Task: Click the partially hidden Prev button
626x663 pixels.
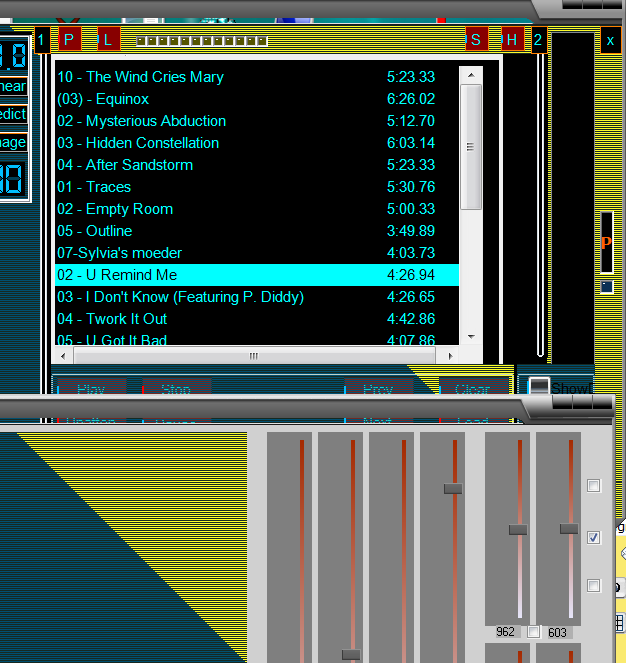Action: [379, 386]
